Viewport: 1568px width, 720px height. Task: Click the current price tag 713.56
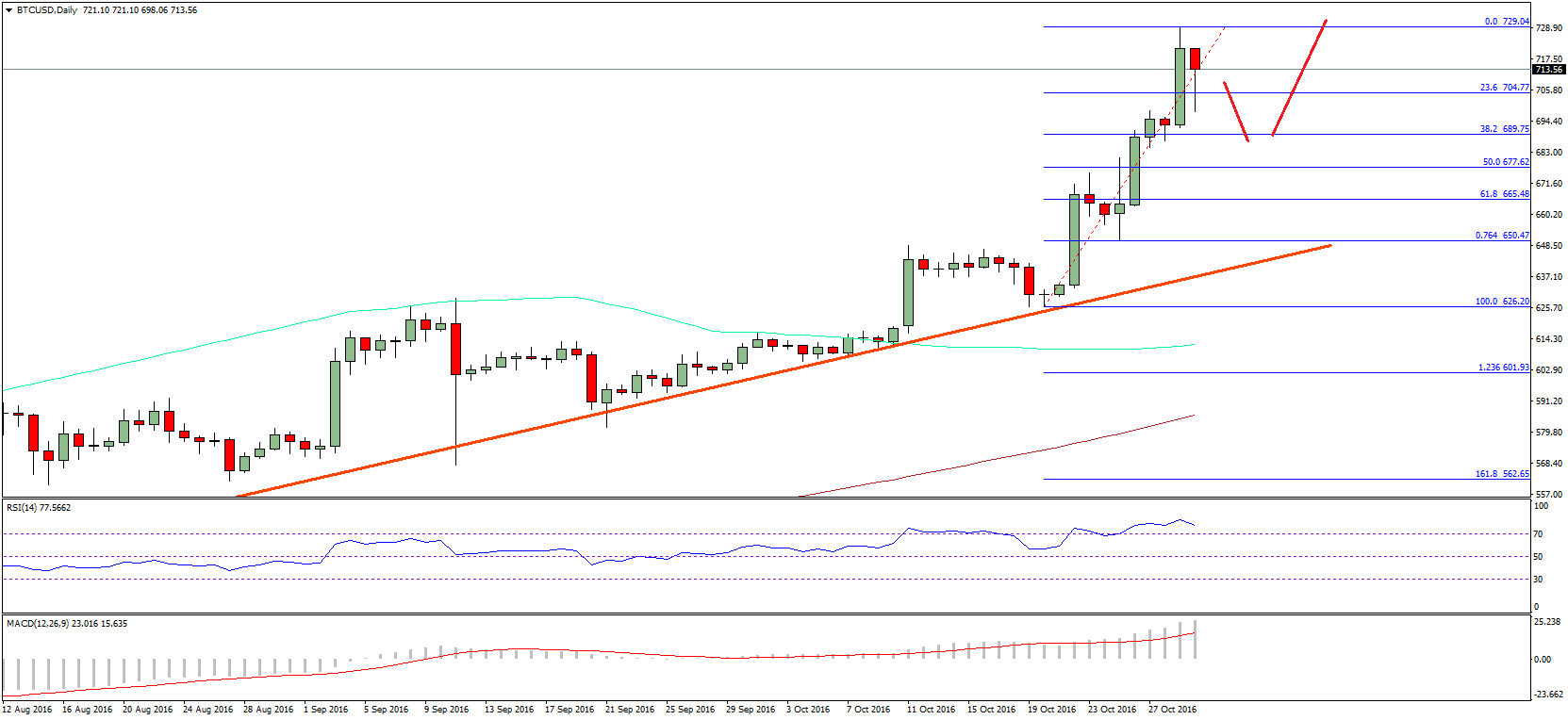pyautogui.click(x=1549, y=70)
